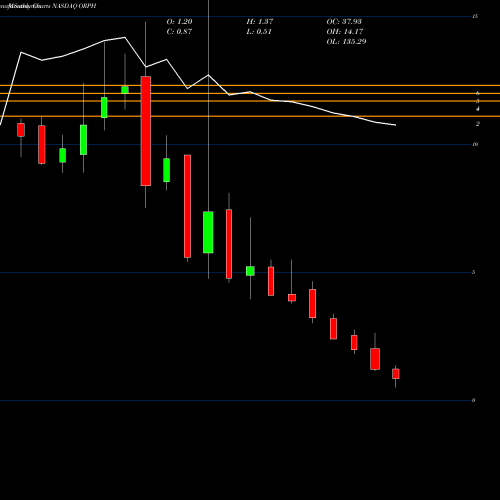Click the 0 price axis label
The height and width of the screenshot is (500, 500).
[x=474, y=400]
